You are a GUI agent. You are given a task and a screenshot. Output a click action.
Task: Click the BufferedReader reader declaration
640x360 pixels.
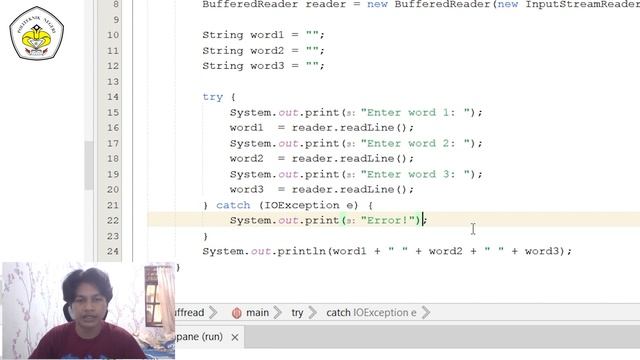click(x=421, y=4)
